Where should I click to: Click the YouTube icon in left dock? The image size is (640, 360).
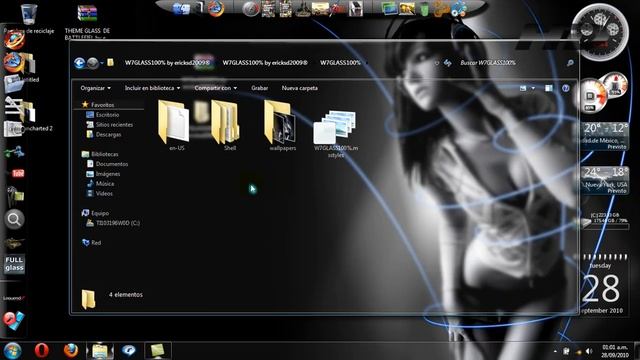tap(17, 173)
